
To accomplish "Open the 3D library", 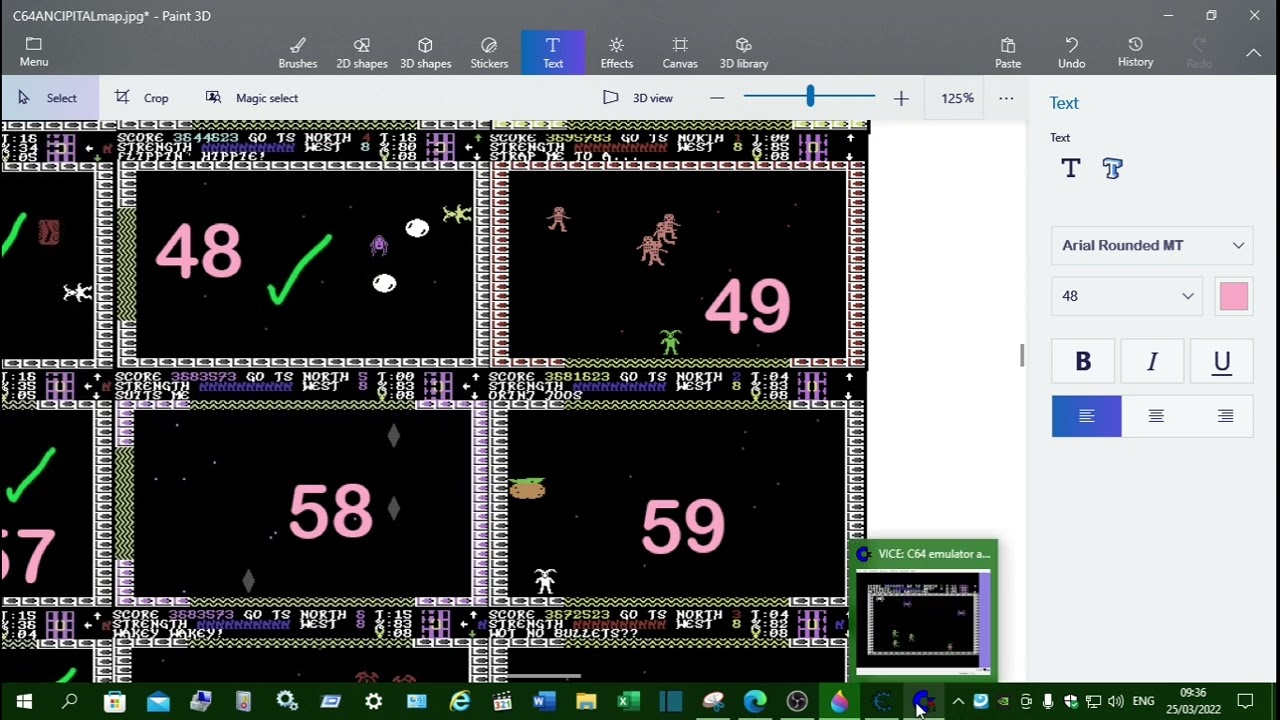I will click(x=744, y=53).
